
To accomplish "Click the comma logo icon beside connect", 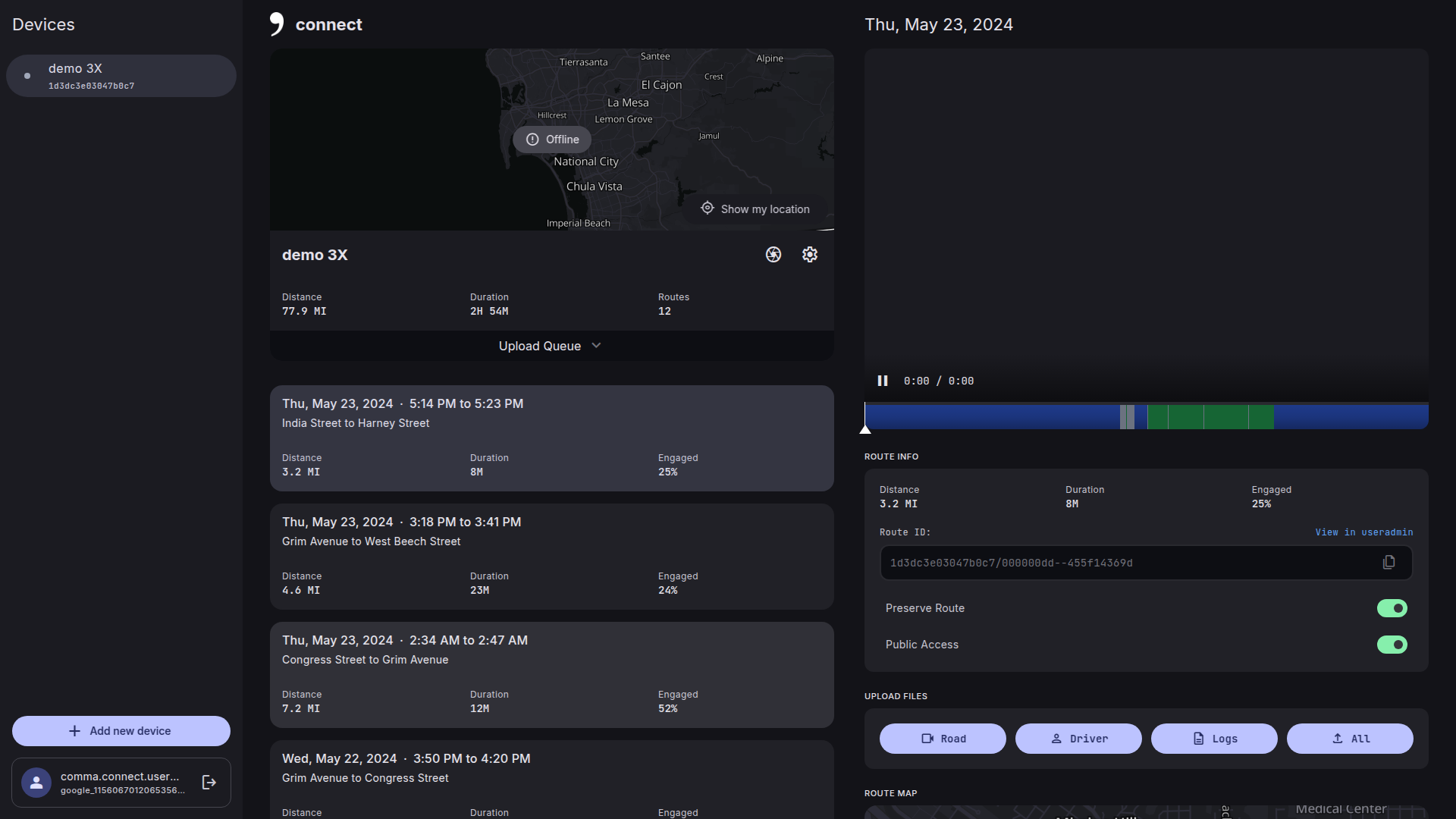I will (277, 24).
